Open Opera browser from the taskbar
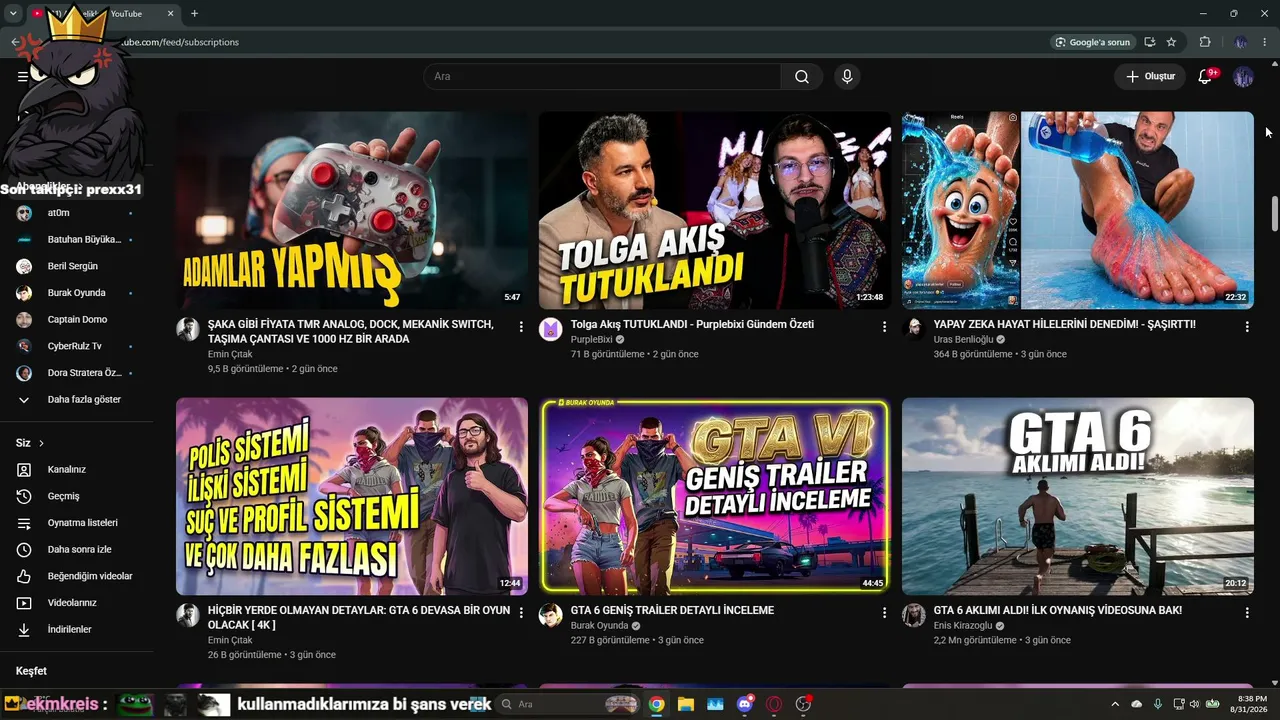The height and width of the screenshot is (720, 1280). (774, 704)
